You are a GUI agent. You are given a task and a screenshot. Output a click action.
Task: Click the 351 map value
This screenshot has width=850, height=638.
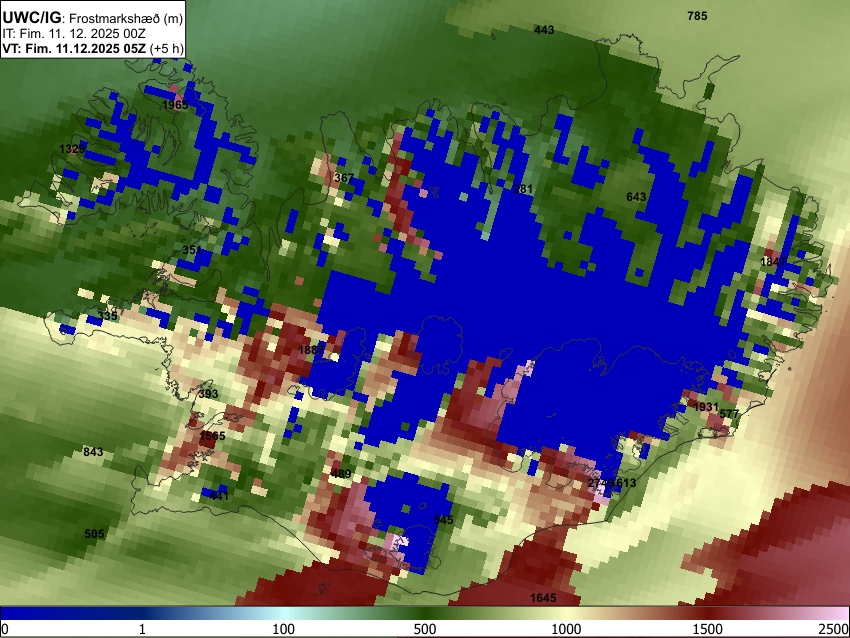coord(192,250)
